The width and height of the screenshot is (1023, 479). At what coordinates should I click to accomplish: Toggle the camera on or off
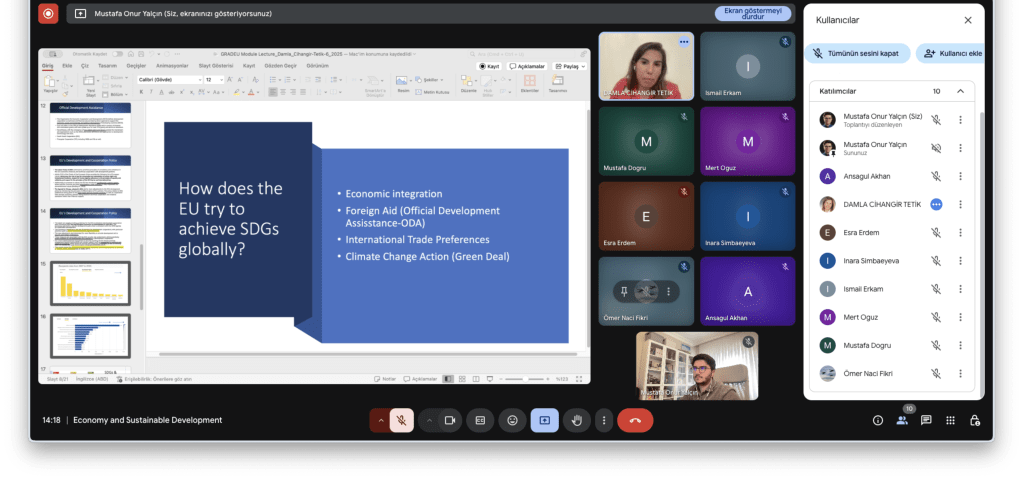(450, 420)
